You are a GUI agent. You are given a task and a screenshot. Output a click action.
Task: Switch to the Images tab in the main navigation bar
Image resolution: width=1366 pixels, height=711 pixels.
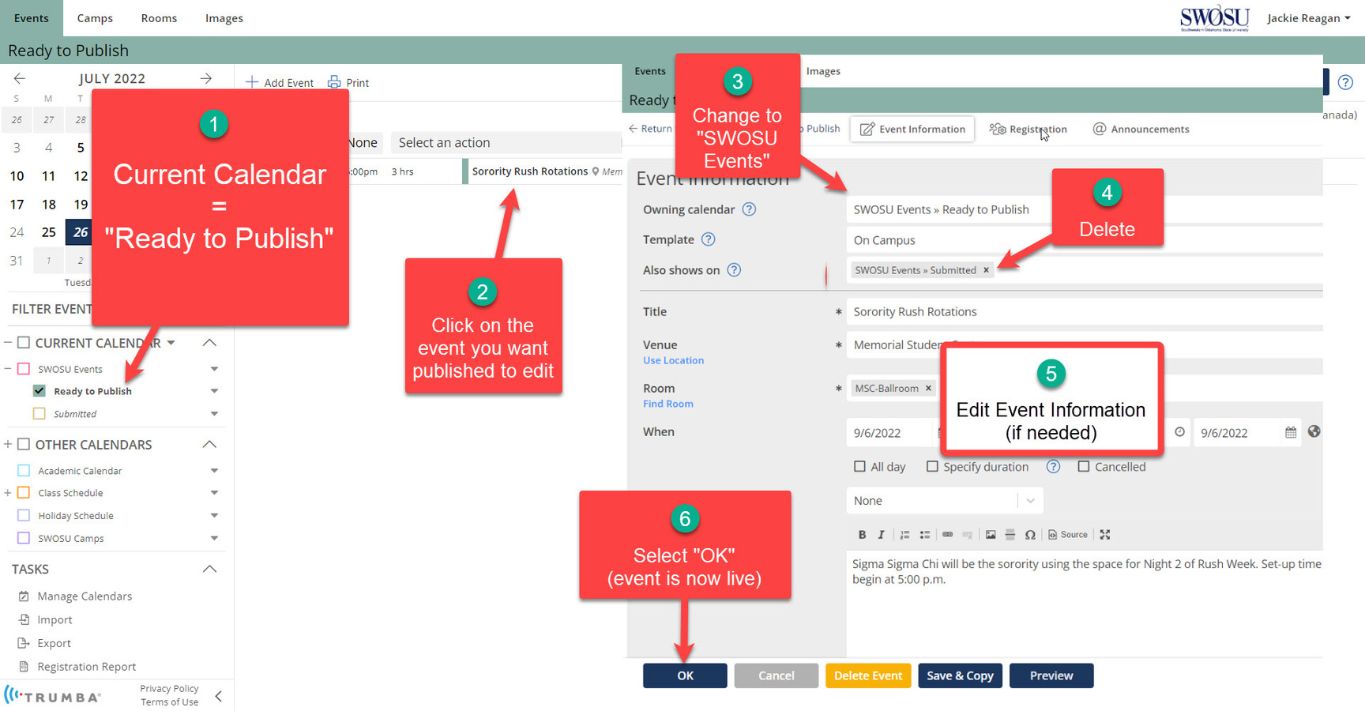tap(224, 18)
